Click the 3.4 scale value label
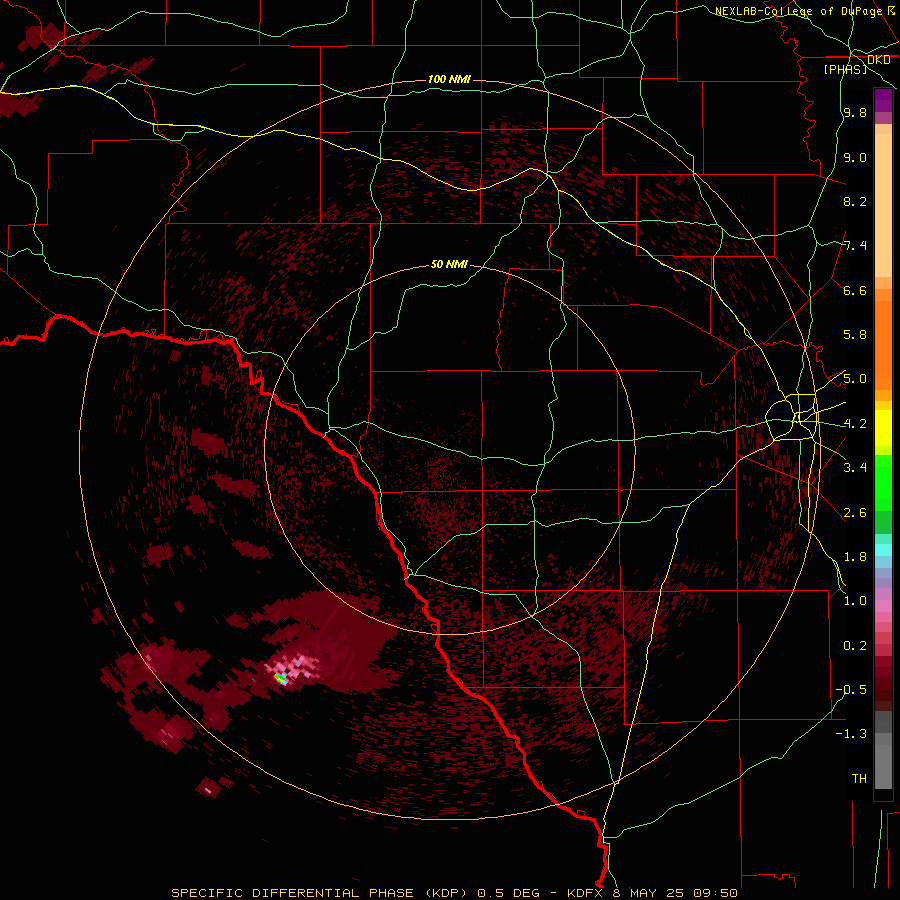The height and width of the screenshot is (900, 900). point(855,468)
